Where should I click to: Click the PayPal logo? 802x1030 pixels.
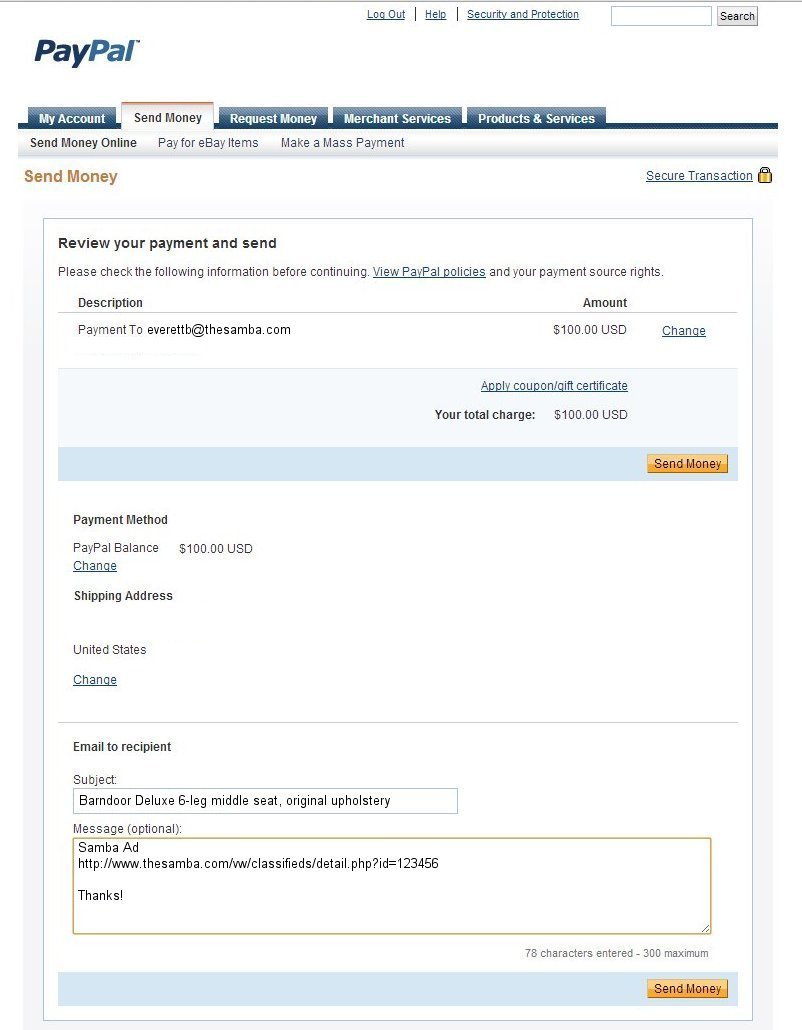87,53
